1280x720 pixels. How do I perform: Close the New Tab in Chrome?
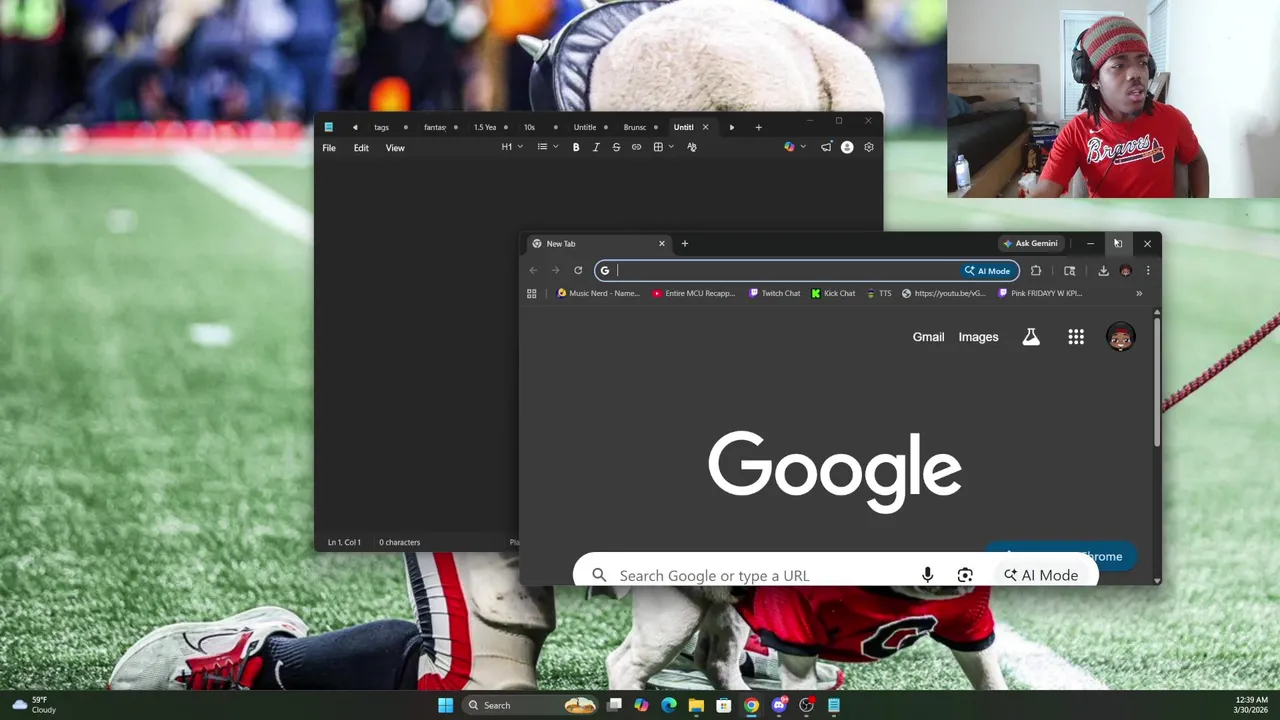[661, 243]
